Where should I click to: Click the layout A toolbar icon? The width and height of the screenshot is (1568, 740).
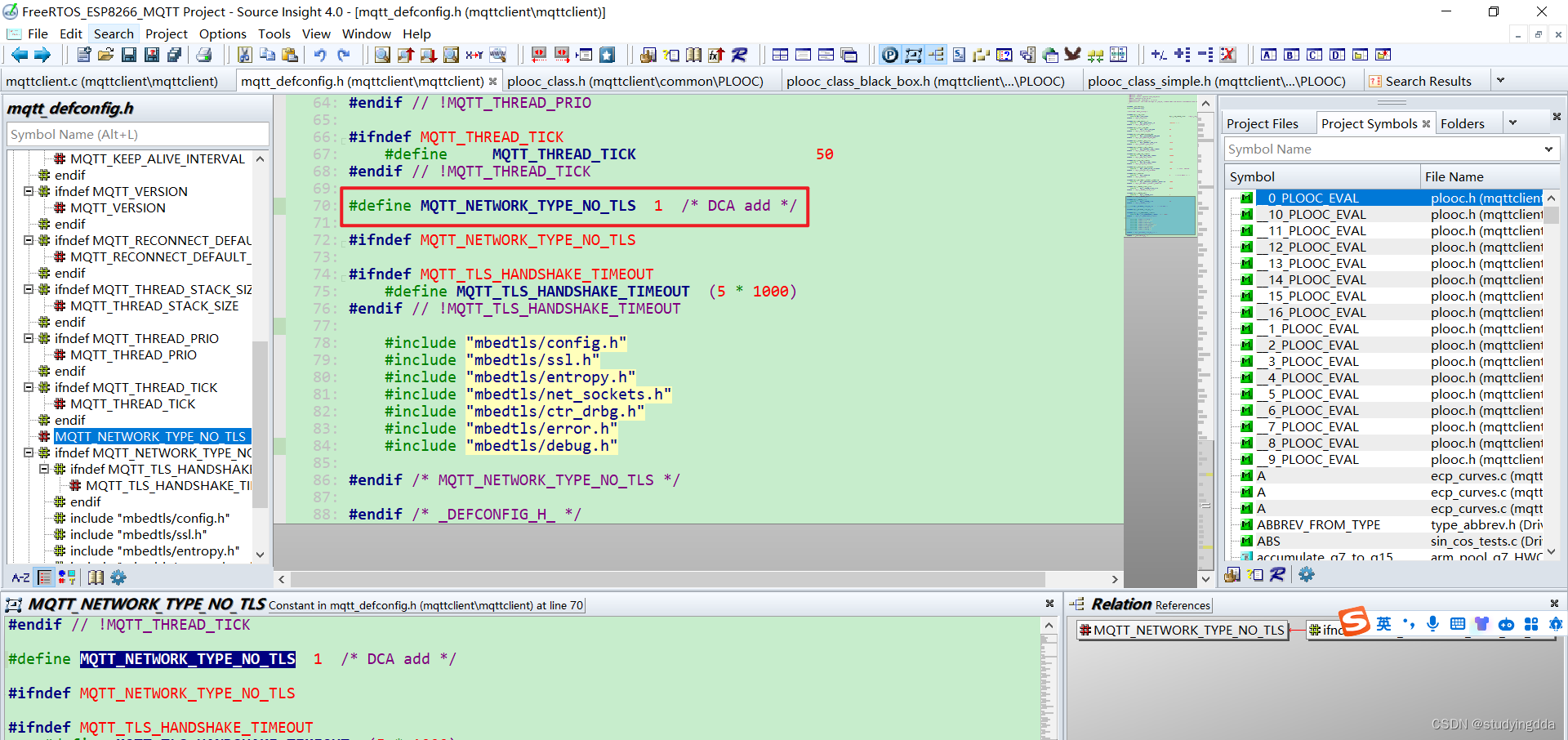click(x=1268, y=55)
